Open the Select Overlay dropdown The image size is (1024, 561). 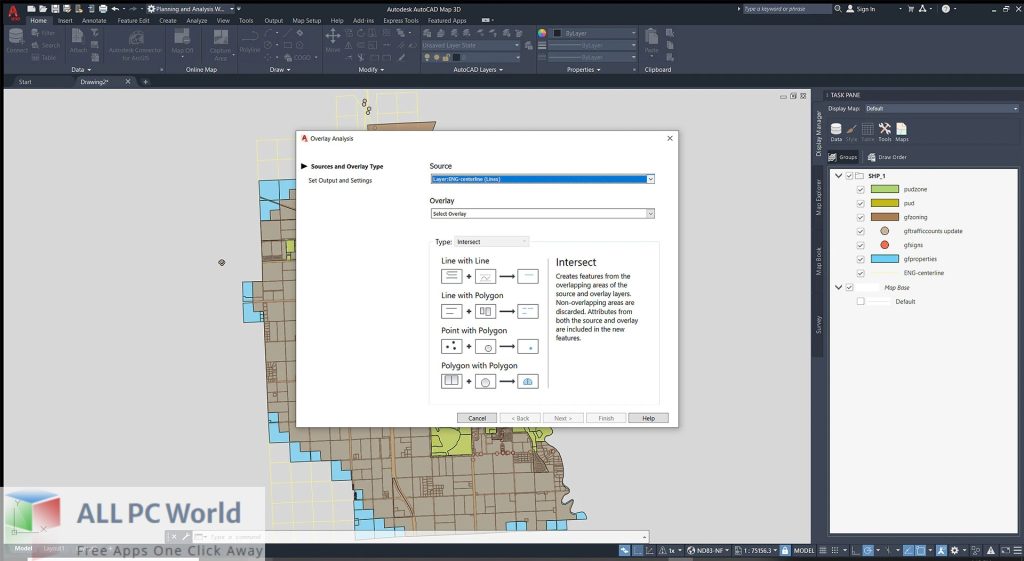542,214
